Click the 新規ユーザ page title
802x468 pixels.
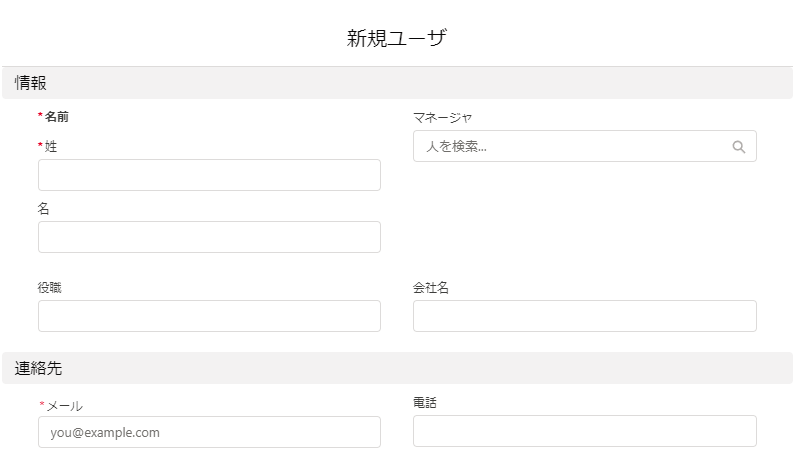(x=397, y=38)
